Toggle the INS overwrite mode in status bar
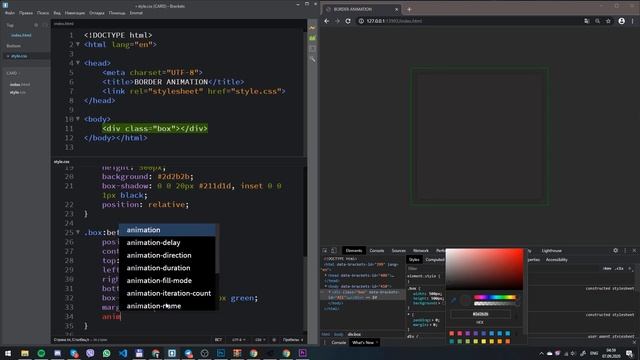Screen dimensions: 640x360 click(x=218, y=340)
